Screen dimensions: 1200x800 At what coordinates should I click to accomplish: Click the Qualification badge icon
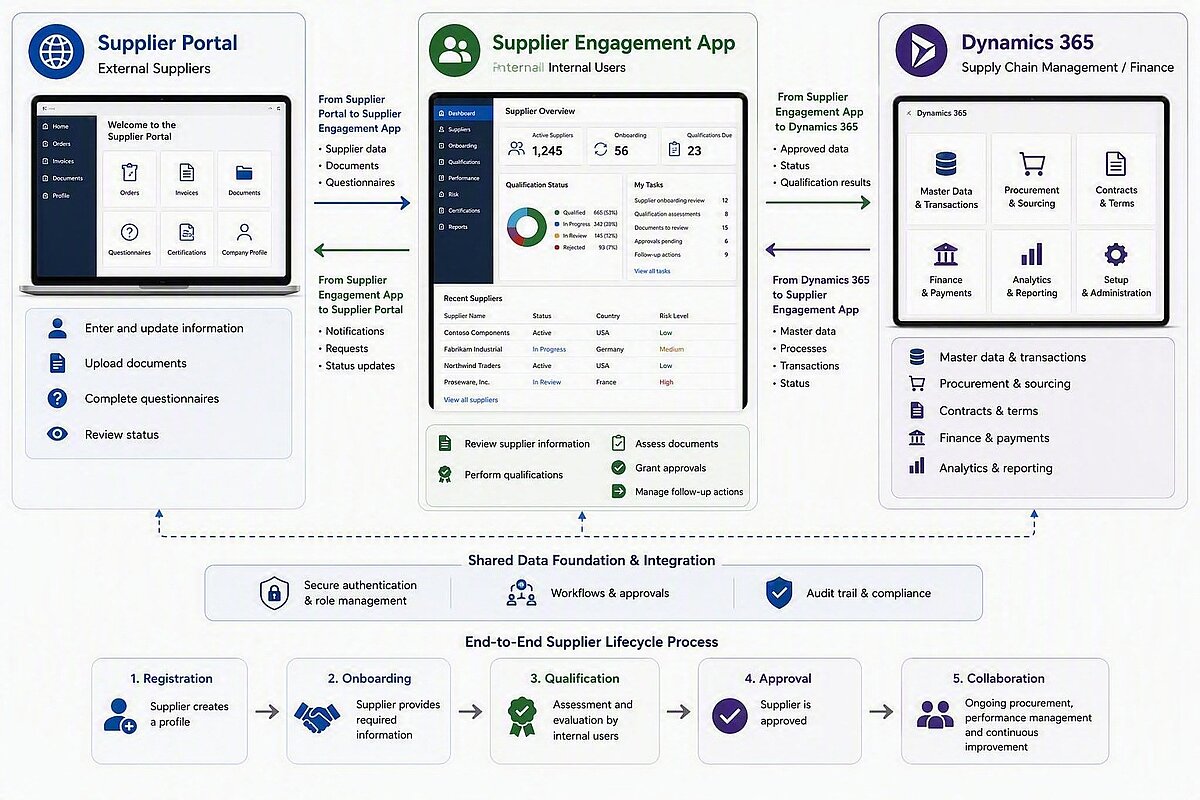(x=521, y=716)
